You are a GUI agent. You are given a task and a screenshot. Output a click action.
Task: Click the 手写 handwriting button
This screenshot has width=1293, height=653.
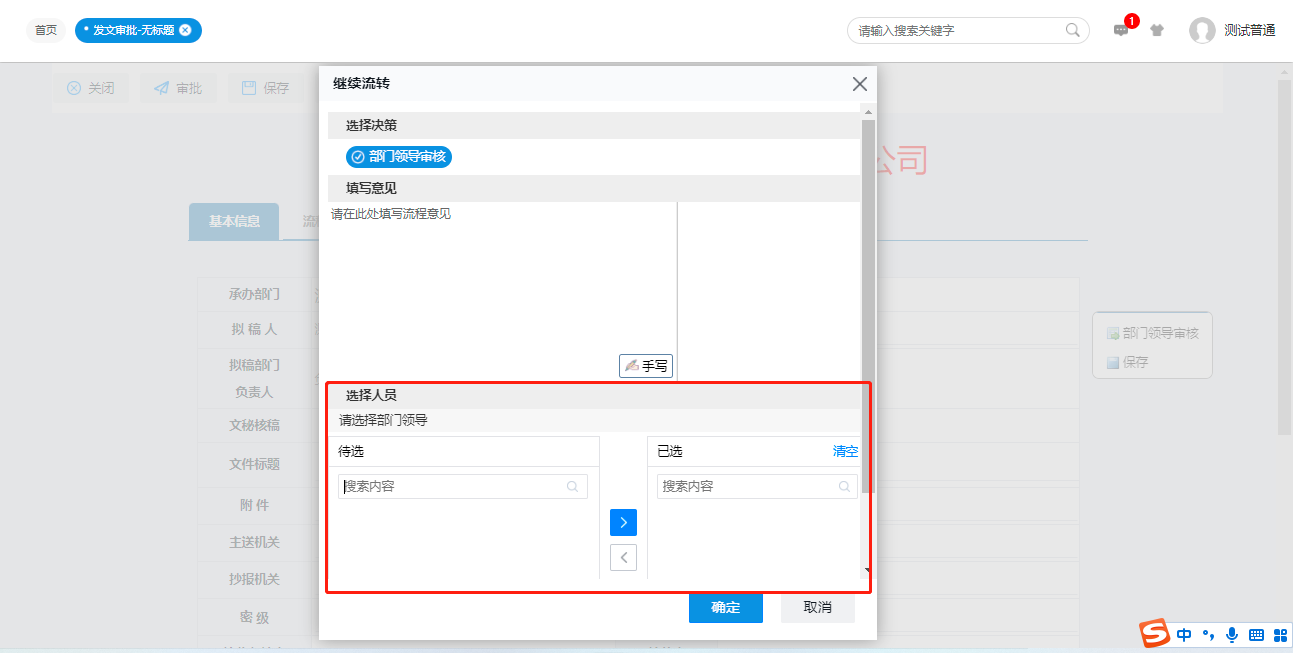[646, 366]
